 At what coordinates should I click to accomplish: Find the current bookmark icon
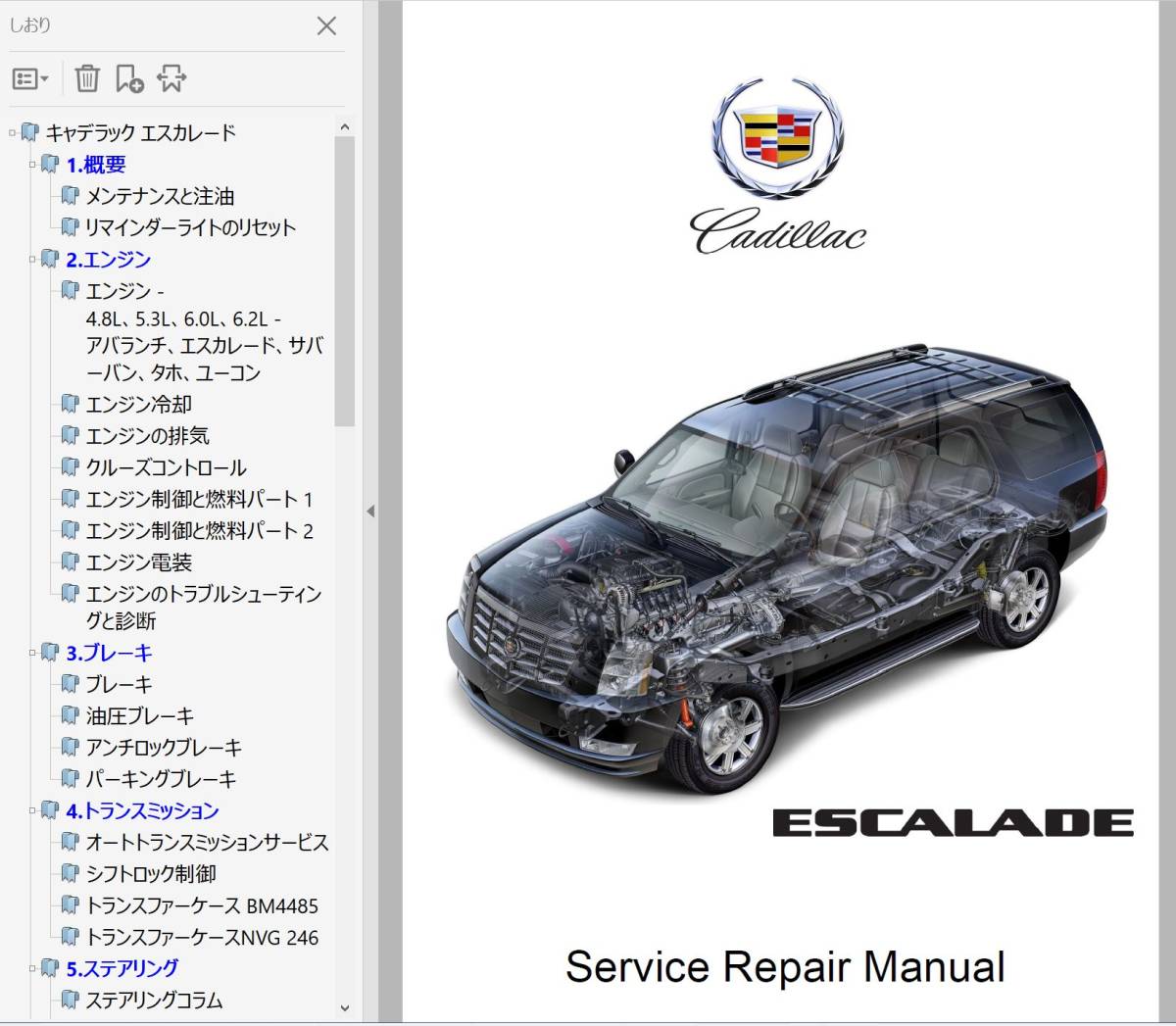(x=171, y=78)
